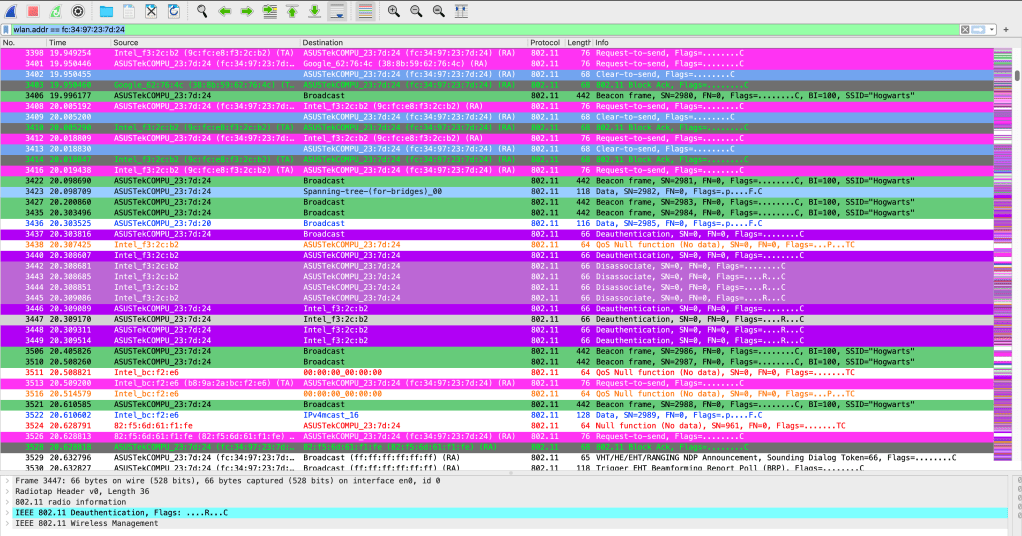The image size is (1022, 536).
Task: Open capture options gear icon
Action: [79, 11]
